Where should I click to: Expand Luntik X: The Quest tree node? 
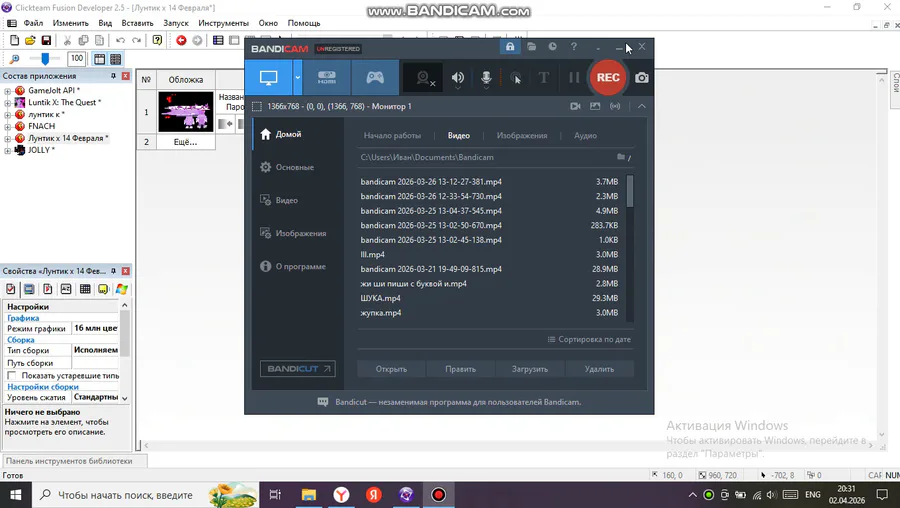point(7,103)
